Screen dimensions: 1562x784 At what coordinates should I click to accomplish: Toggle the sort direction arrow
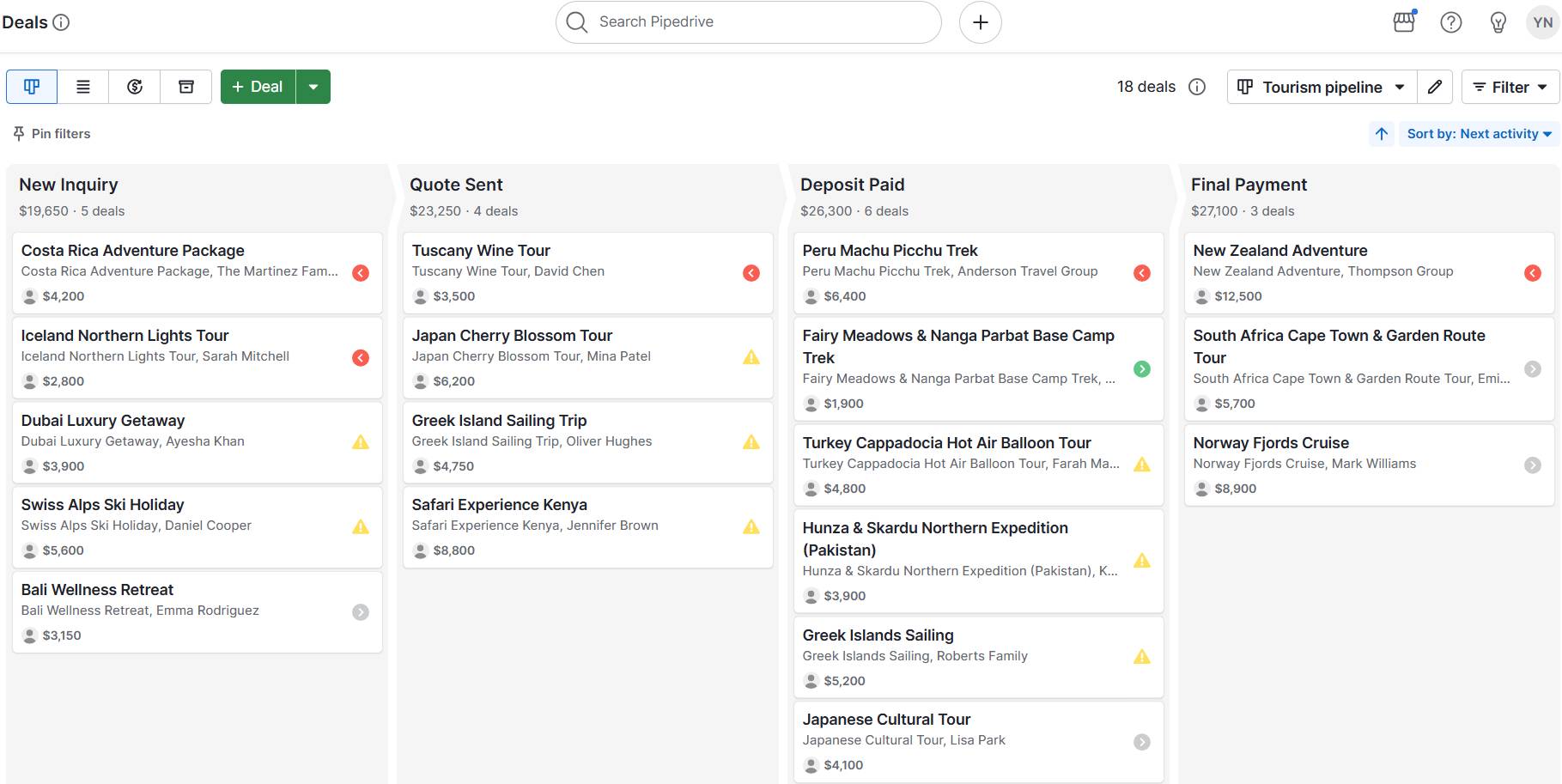(x=1381, y=133)
